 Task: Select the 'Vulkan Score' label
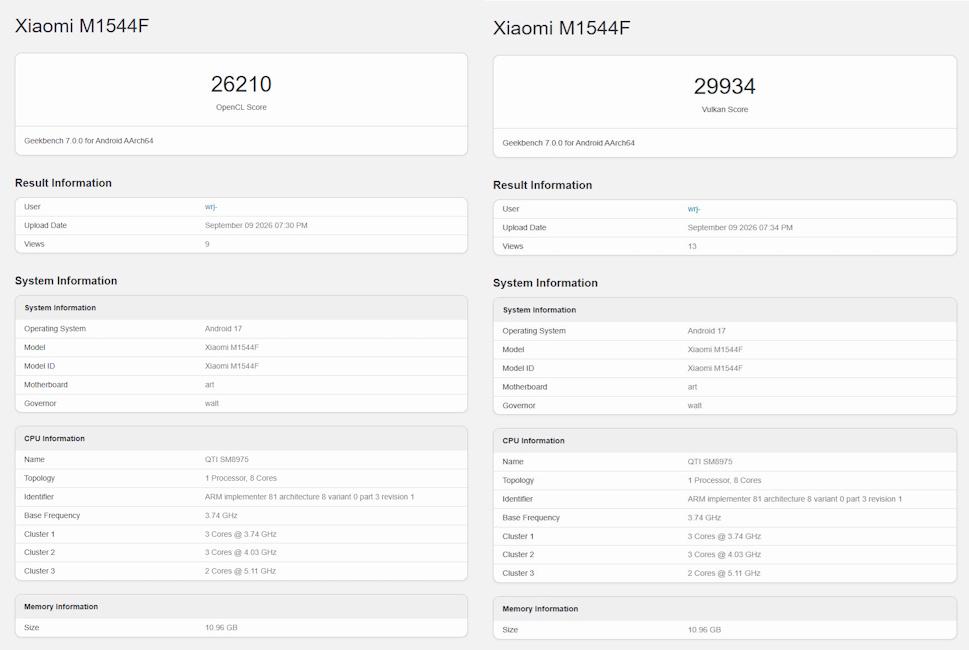point(724,109)
